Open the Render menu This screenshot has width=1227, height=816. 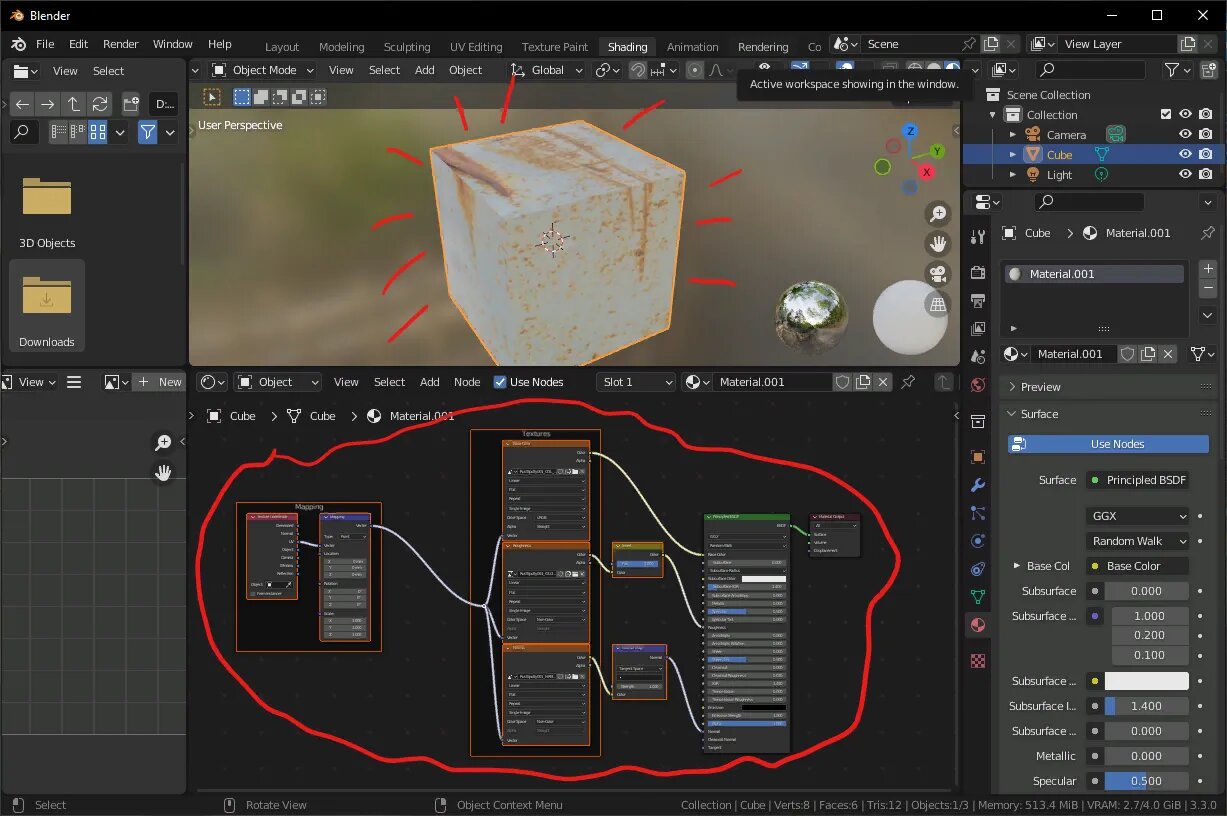tap(121, 44)
